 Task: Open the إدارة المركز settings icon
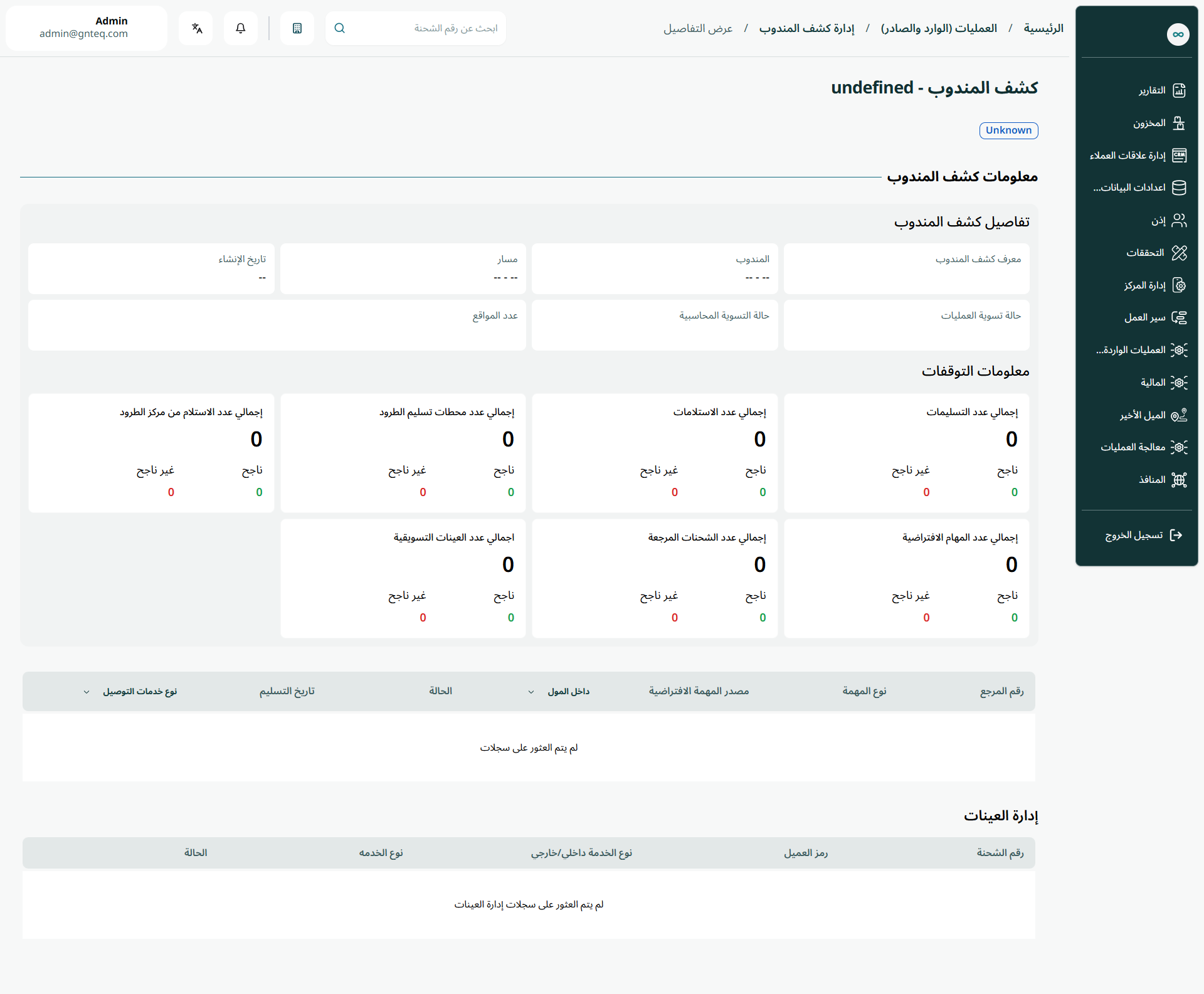(1179, 285)
